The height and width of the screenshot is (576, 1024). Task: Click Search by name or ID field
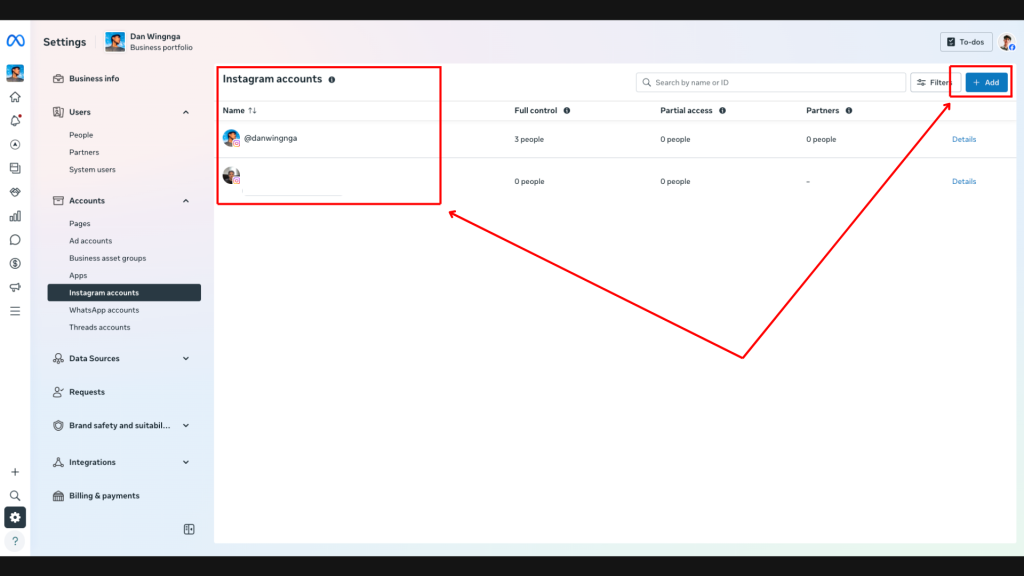(x=771, y=82)
